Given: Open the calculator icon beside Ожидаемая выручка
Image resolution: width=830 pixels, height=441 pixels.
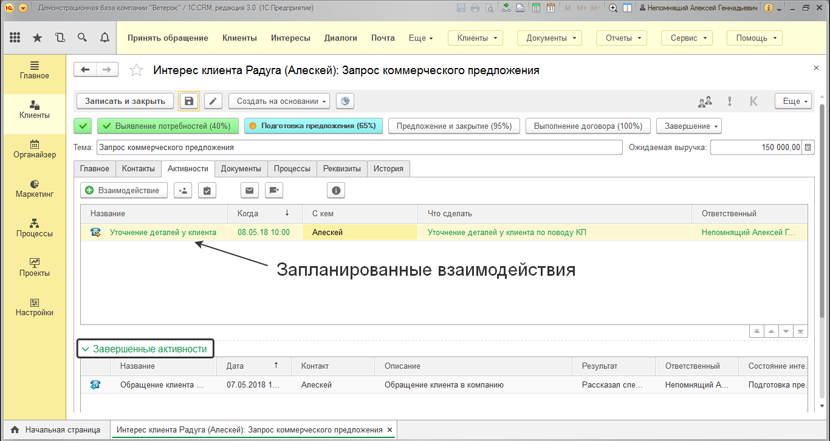Looking at the screenshot, I should (x=809, y=147).
